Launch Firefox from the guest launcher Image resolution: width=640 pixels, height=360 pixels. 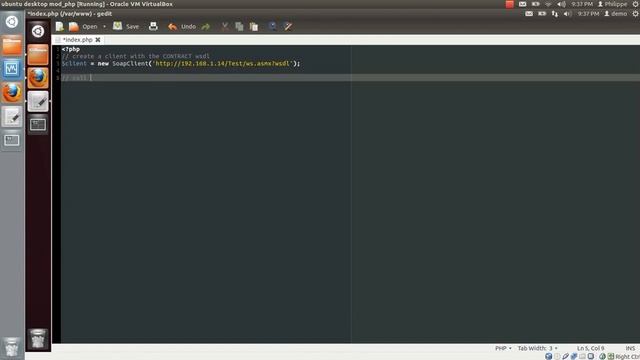38,78
